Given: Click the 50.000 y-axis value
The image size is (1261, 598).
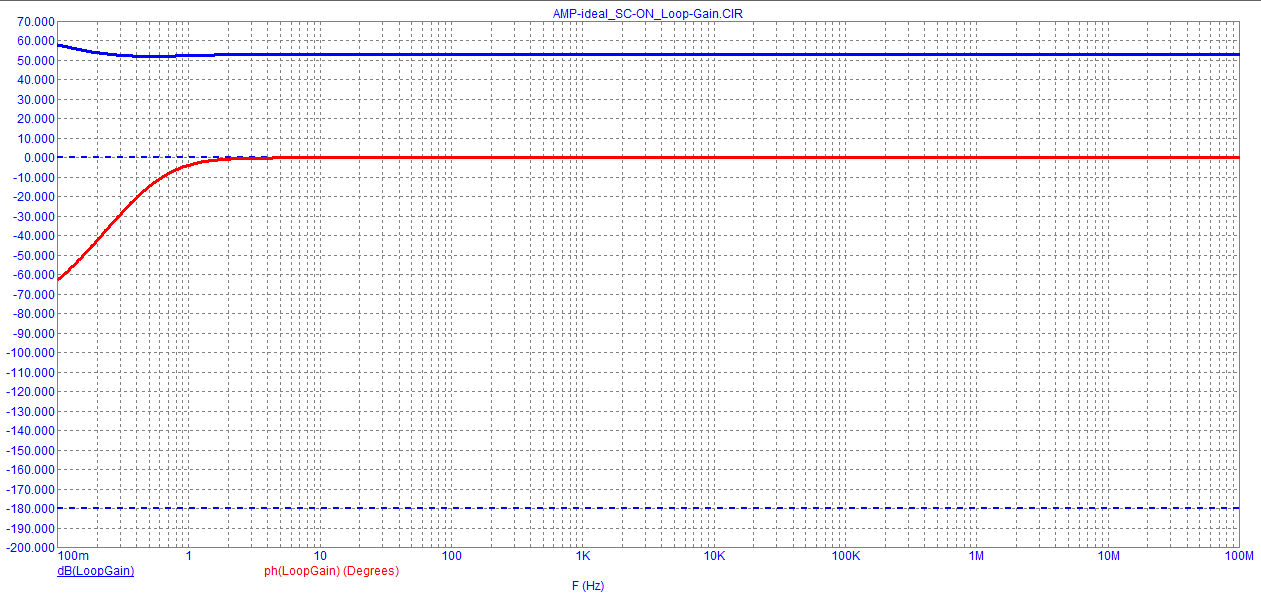Looking at the screenshot, I should [36, 60].
